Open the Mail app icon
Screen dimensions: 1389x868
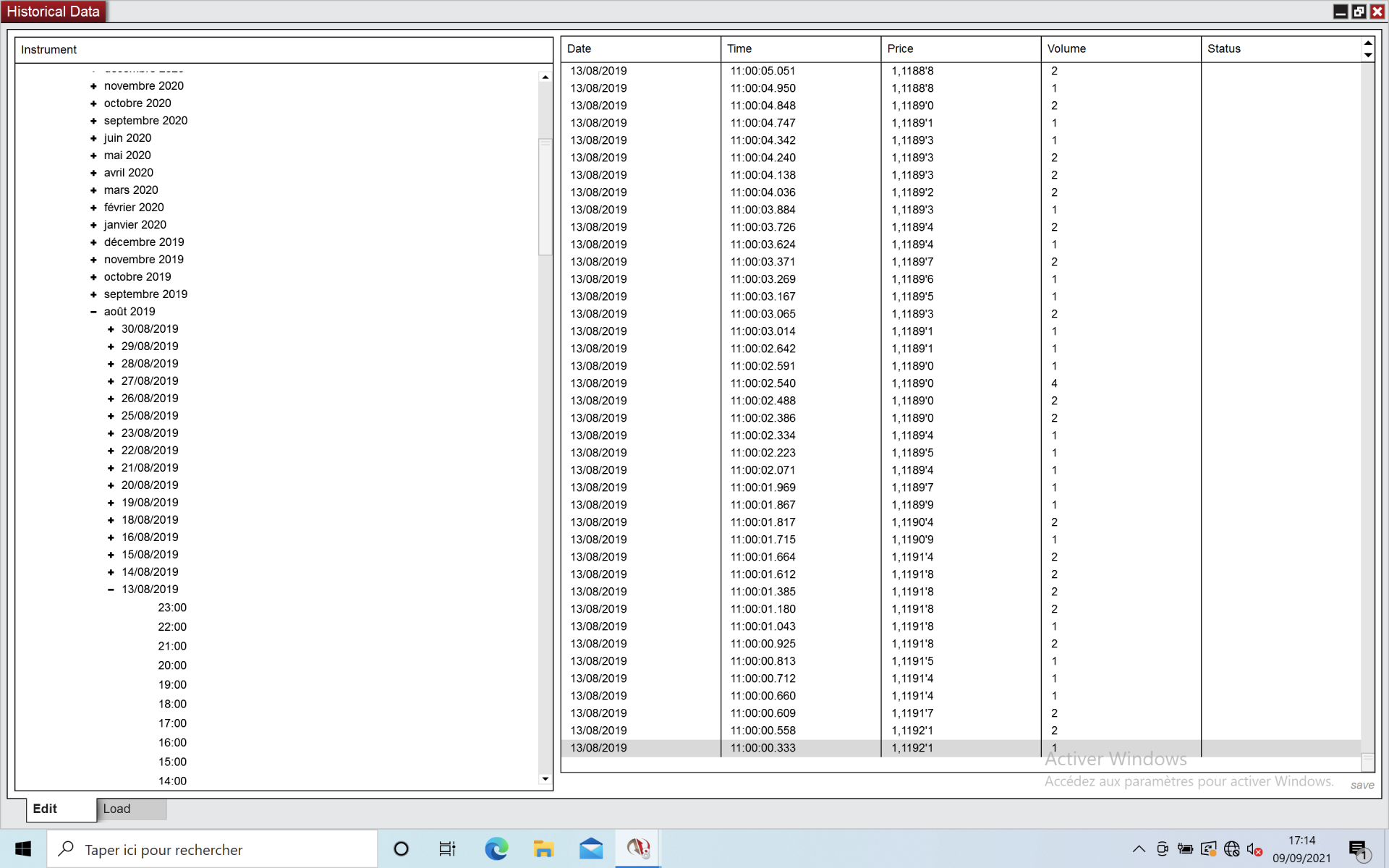coord(591,848)
